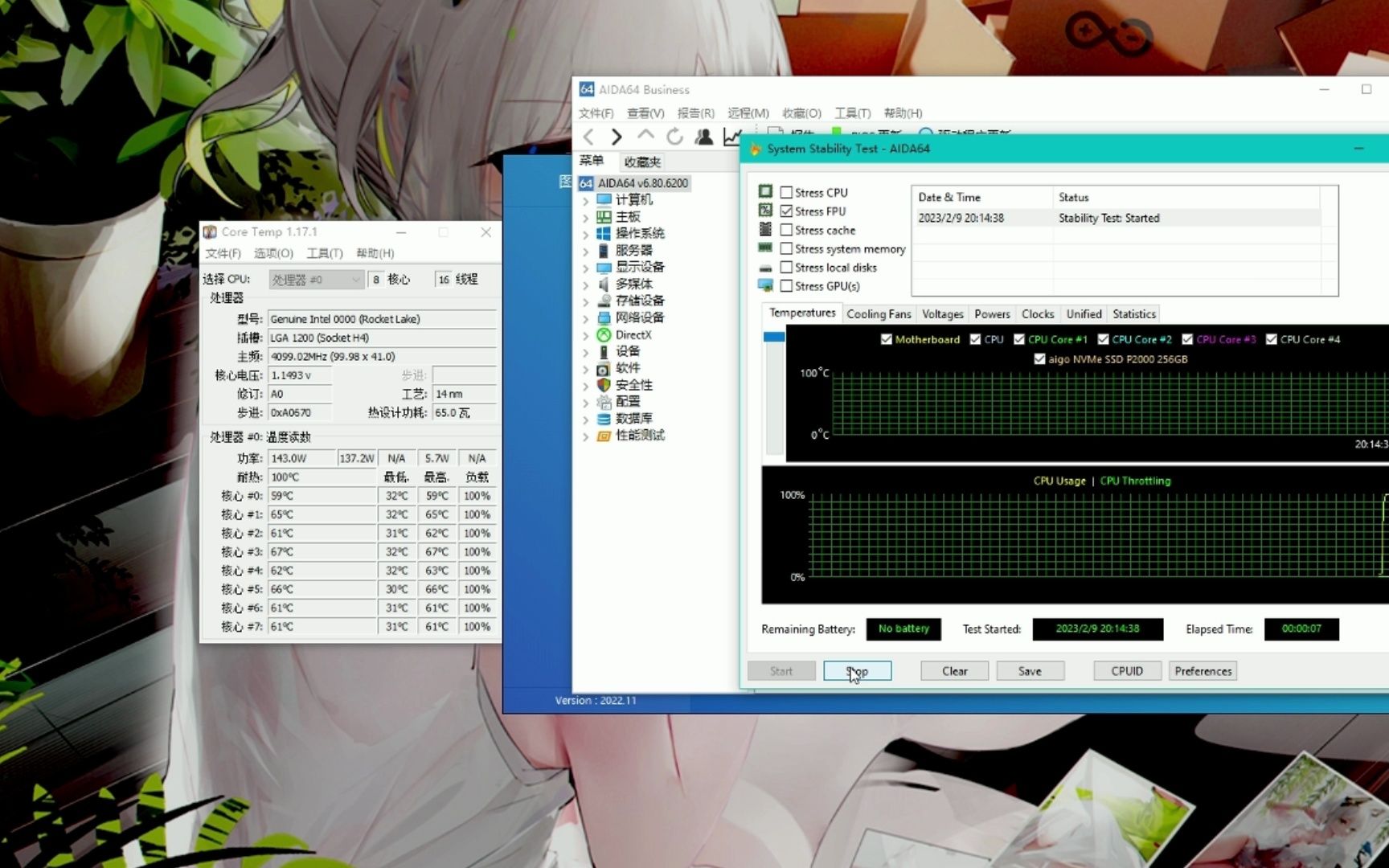Image resolution: width=1389 pixels, height=868 pixels.
Task: Open the 报告(R) menu in AIDA64
Action: point(695,113)
